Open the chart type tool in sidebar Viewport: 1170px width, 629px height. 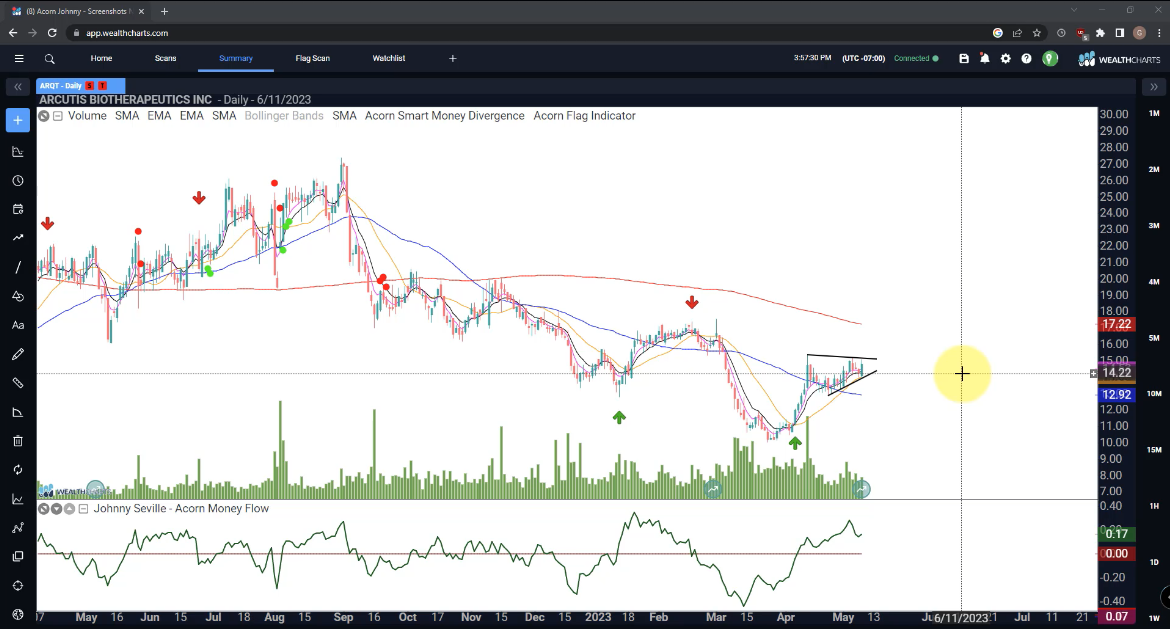coord(18,151)
